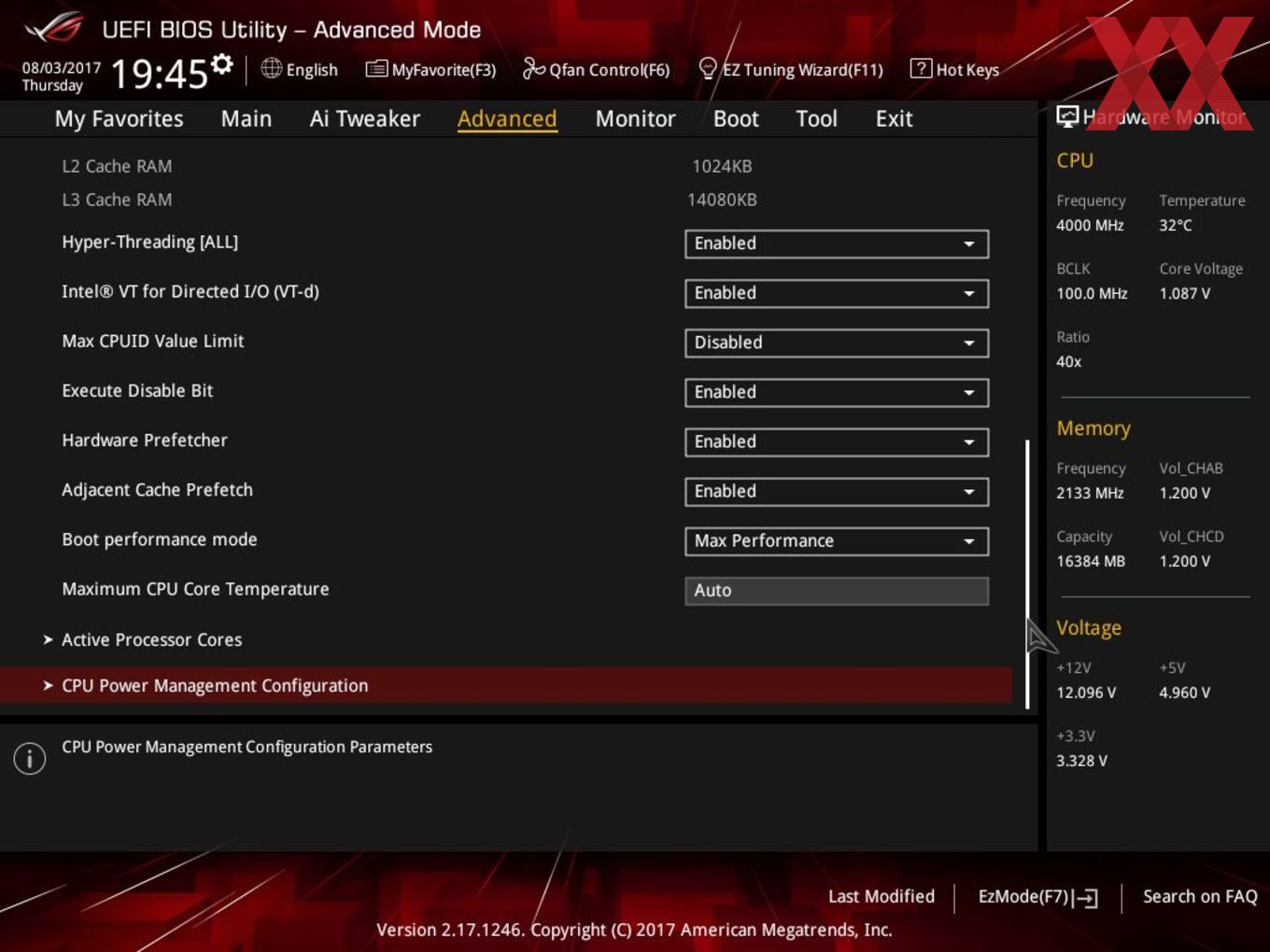This screenshot has height=952, width=1270.
Task: Open Boot performance mode dropdown
Action: [837, 540]
